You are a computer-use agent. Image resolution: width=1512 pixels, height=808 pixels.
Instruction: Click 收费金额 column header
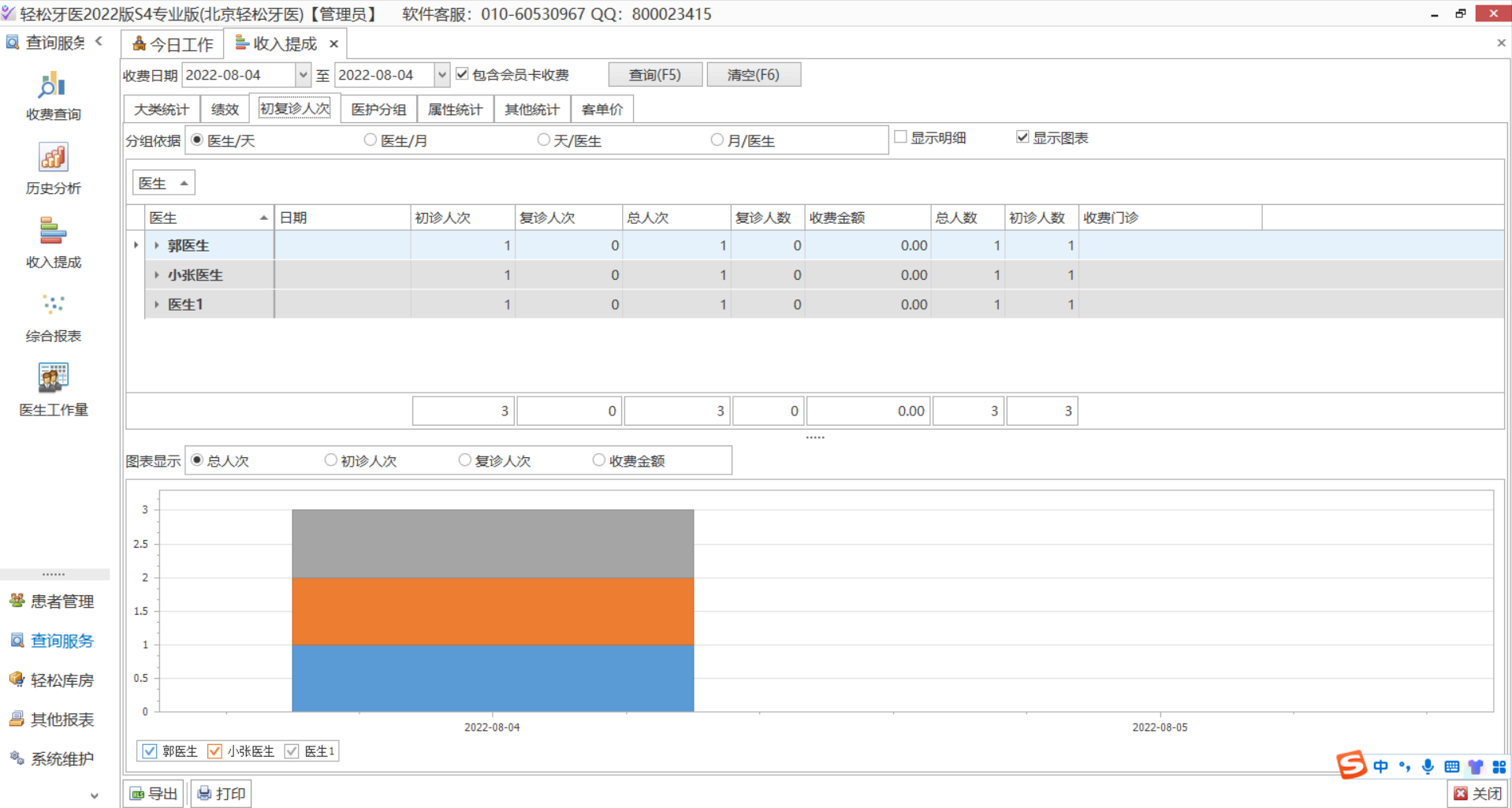867,218
